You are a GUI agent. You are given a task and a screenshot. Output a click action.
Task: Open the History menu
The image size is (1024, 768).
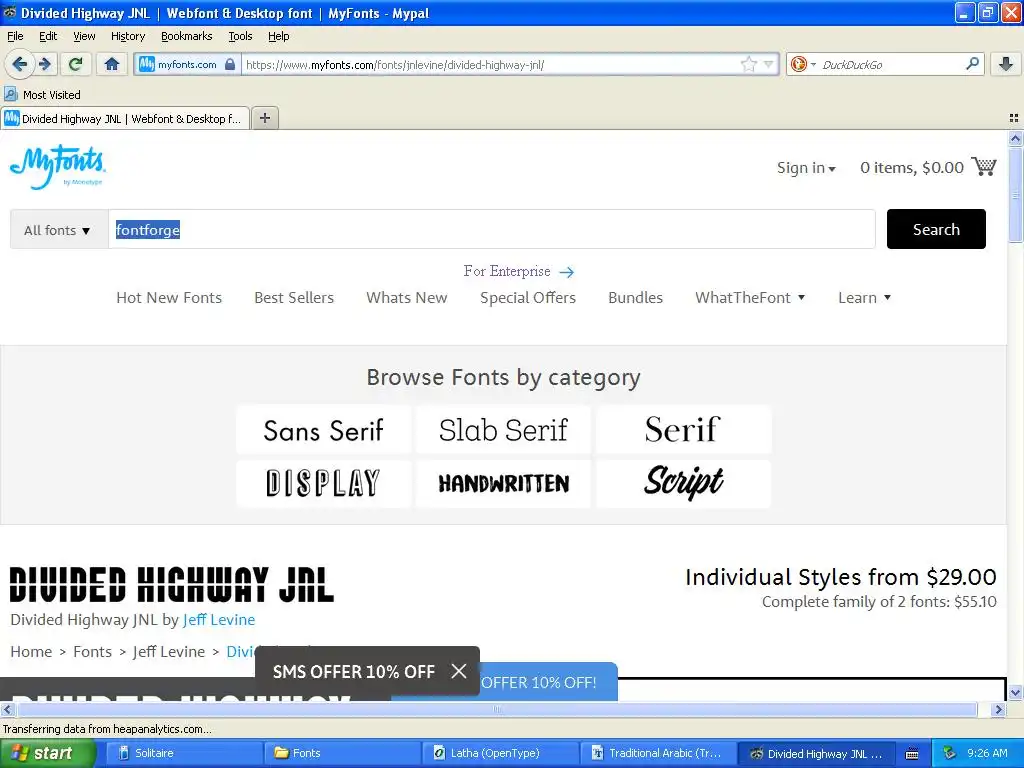(128, 36)
